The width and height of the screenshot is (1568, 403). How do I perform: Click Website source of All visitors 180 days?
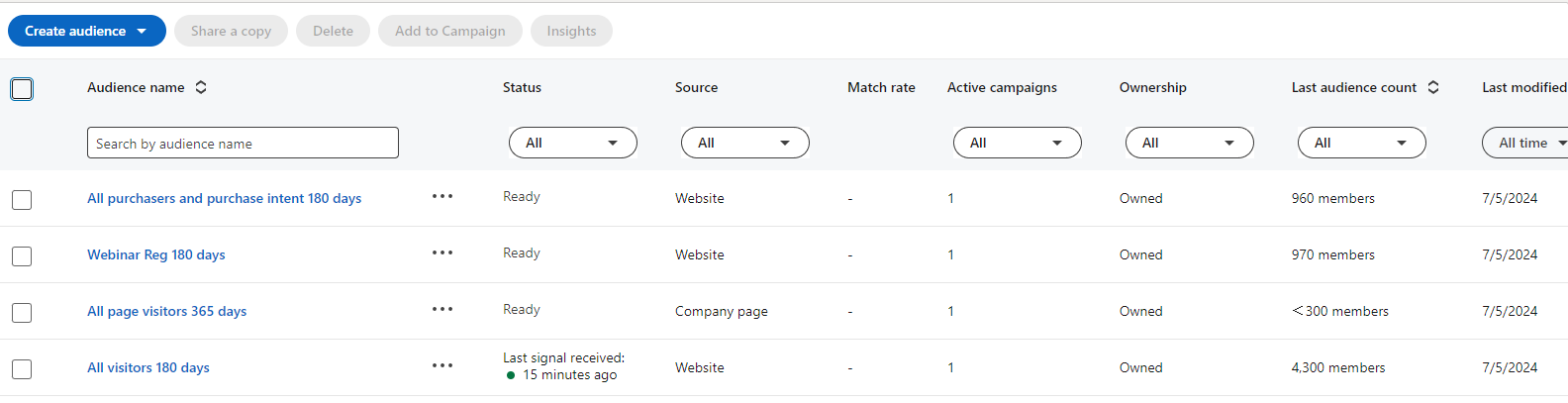click(700, 367)
